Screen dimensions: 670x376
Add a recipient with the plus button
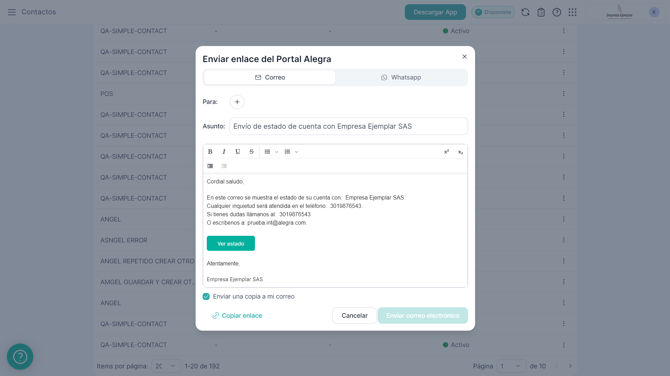tap(237, 102)
